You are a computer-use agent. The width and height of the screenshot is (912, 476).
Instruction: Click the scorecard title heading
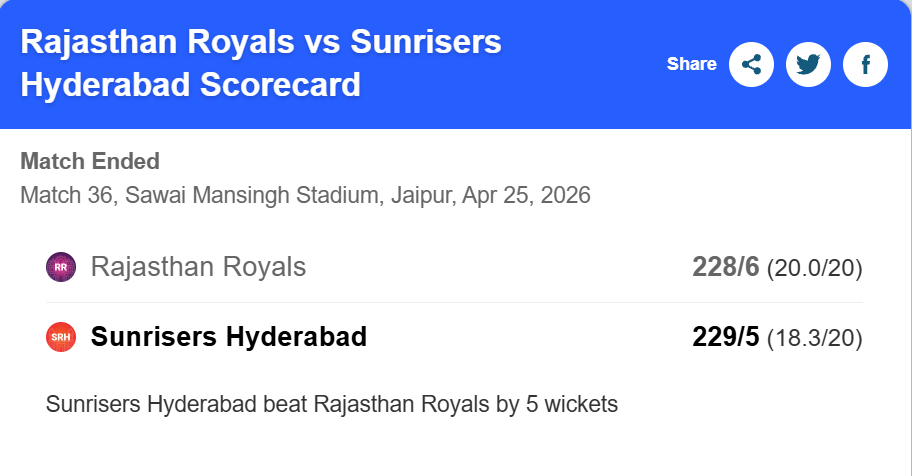click(260, 63)
